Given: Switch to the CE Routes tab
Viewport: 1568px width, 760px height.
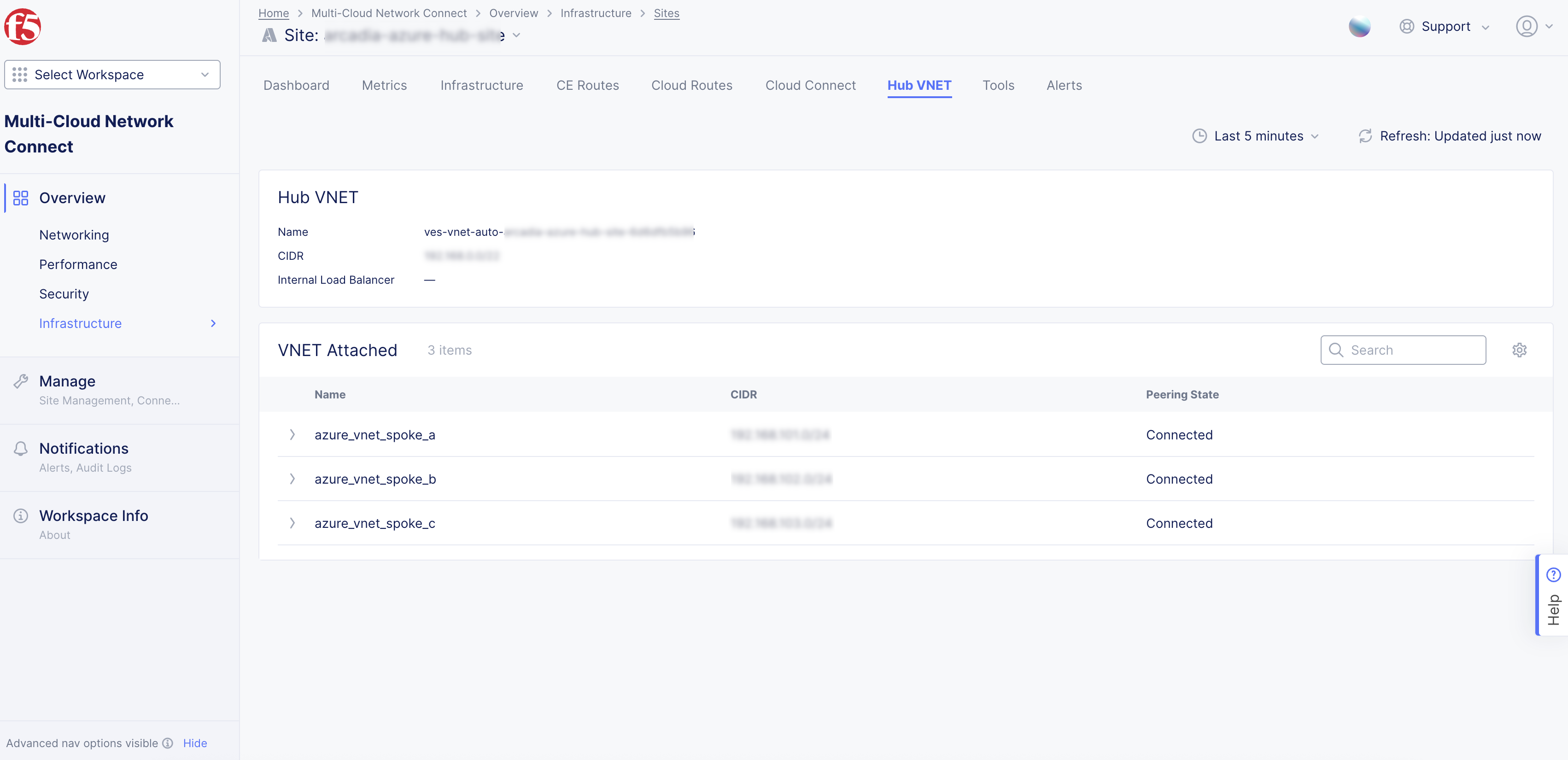Looking at the screenshot, I should click(587, 85).
